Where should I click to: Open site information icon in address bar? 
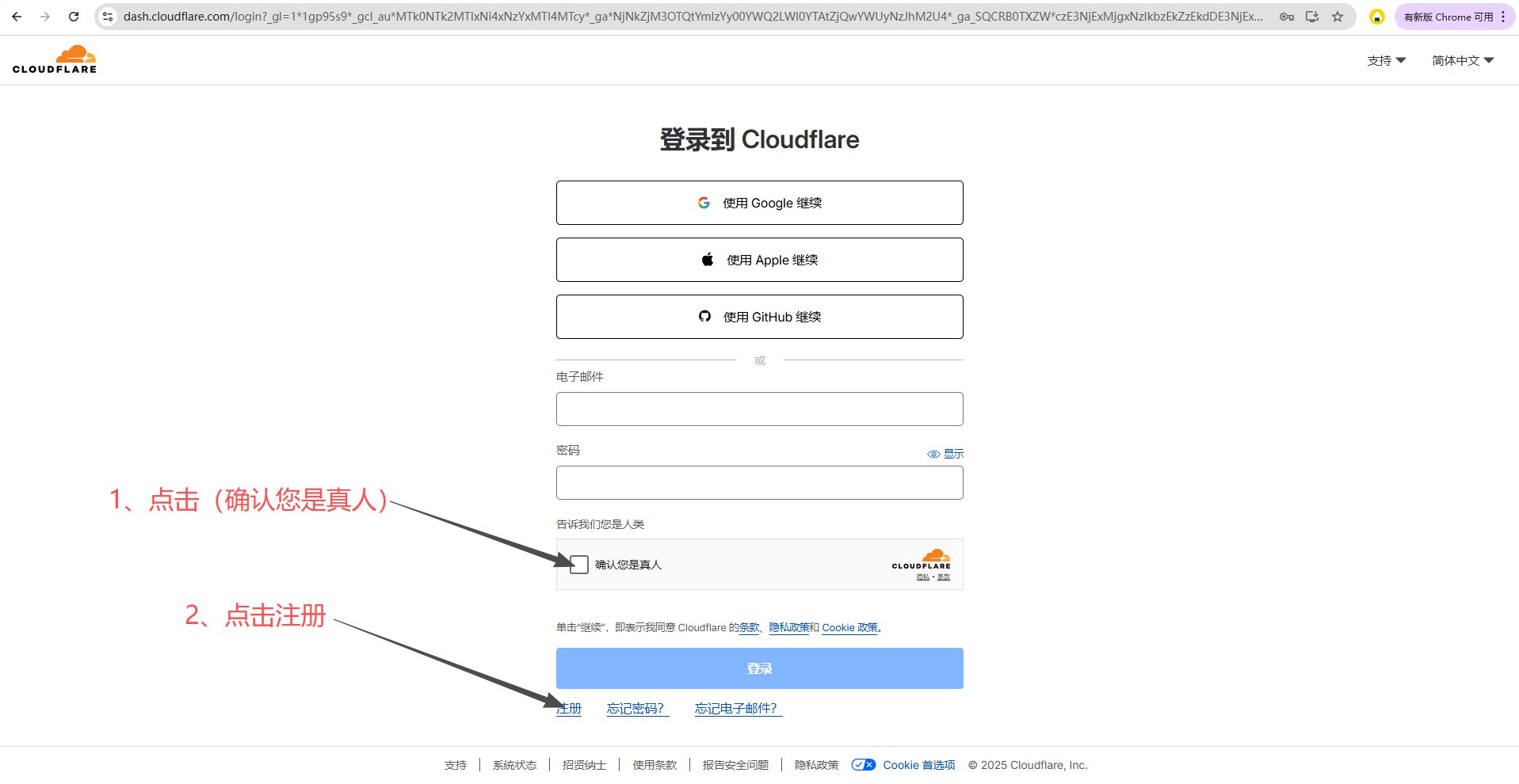(109, 17)
